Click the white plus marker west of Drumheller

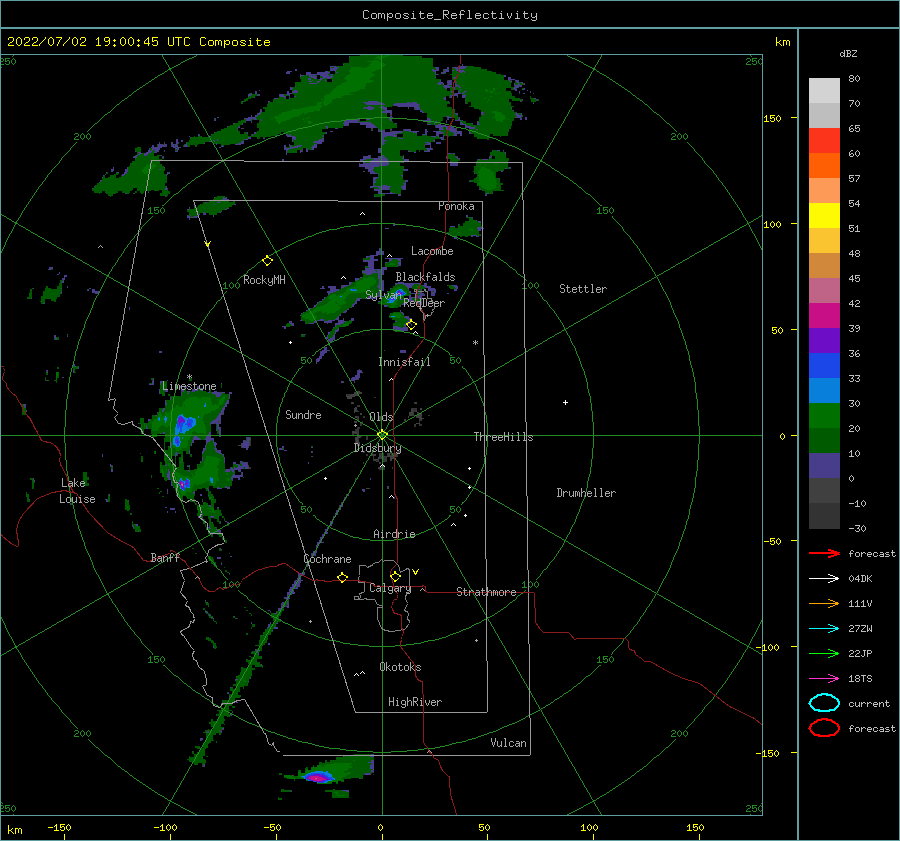(x=565, y=402)
